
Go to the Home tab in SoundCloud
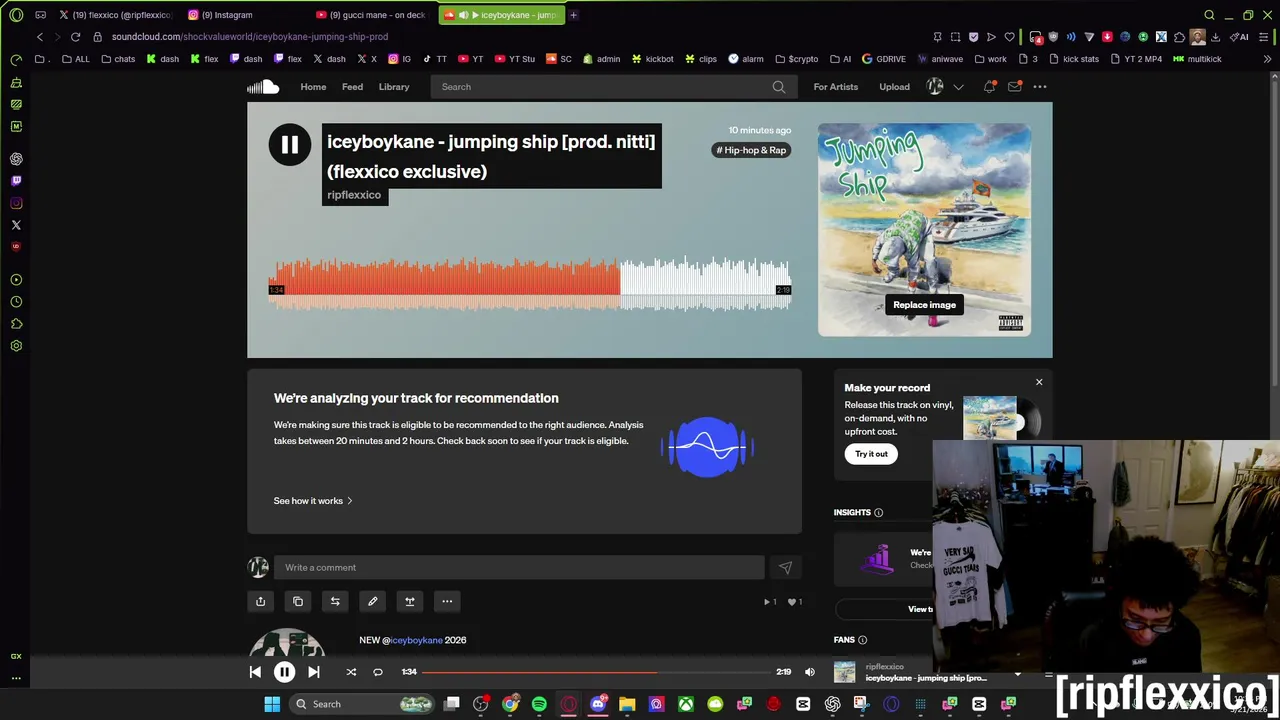coord(313,87)
